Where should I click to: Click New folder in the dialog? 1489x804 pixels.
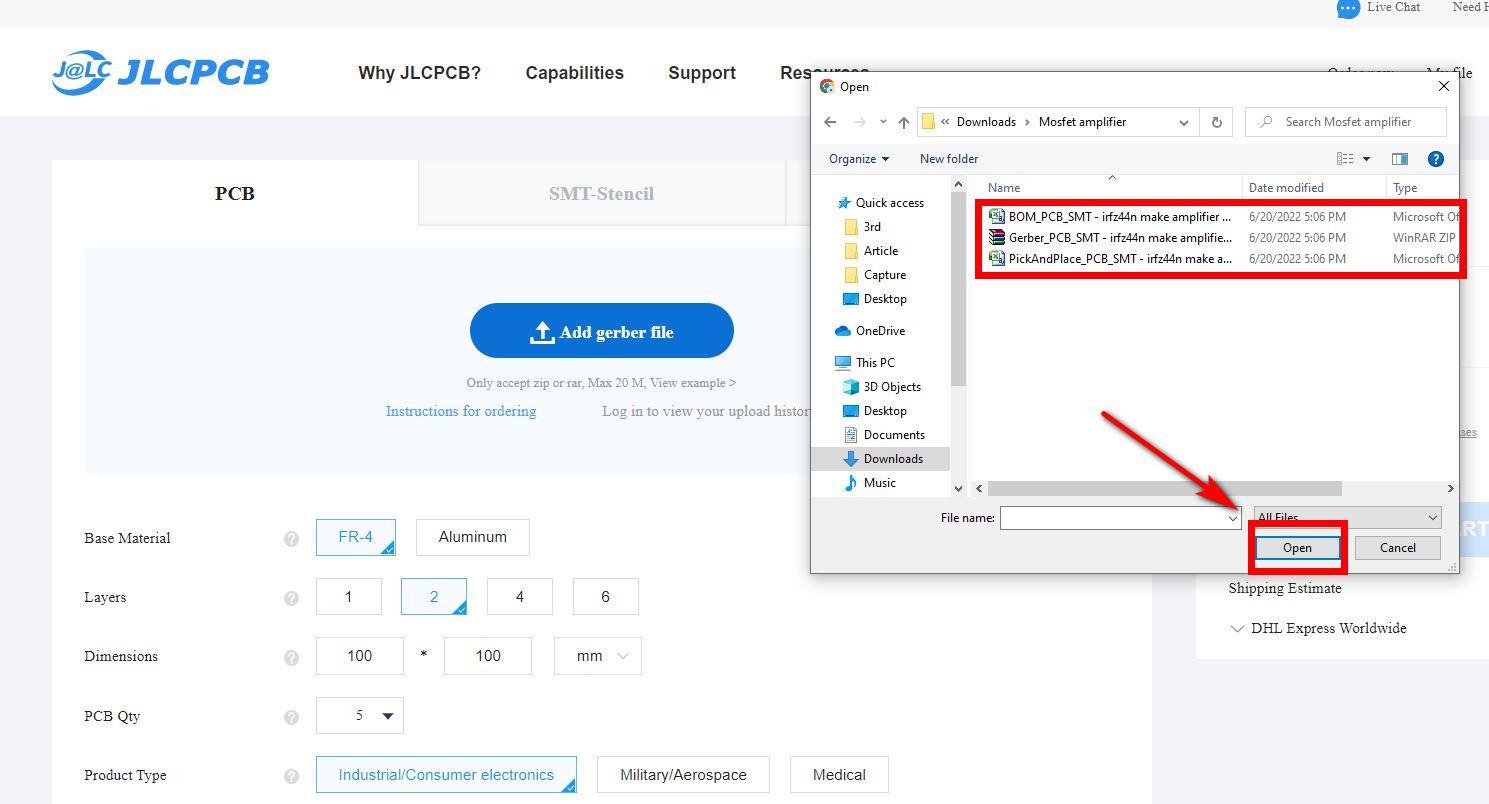pyautogui.click(x=949, y=159)
